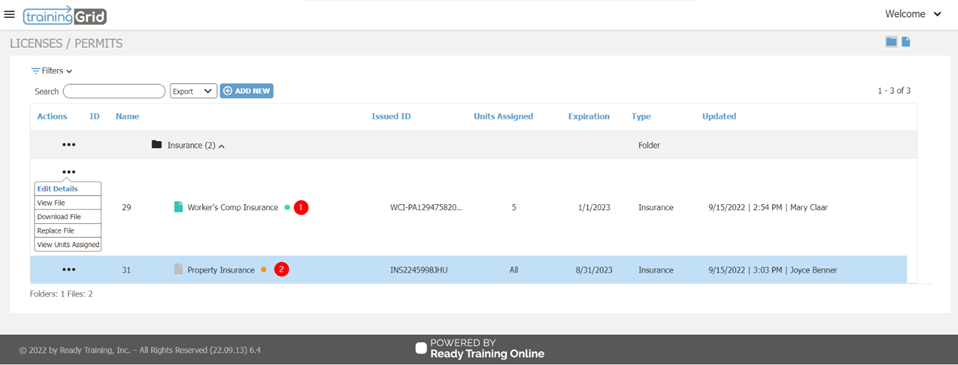Screen dimensions: 958x365
Task: Sort by the Expiration column header
Action: 589,116
